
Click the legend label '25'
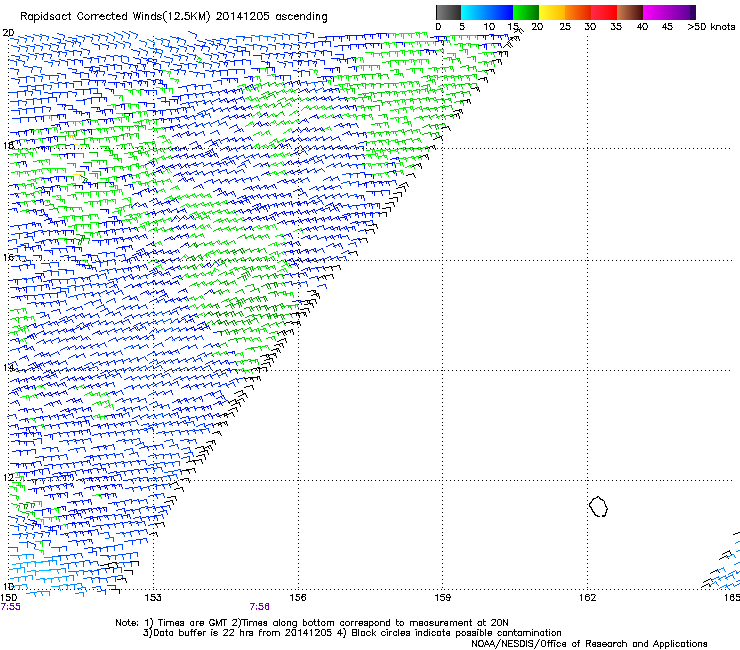[x=564, y=27]
